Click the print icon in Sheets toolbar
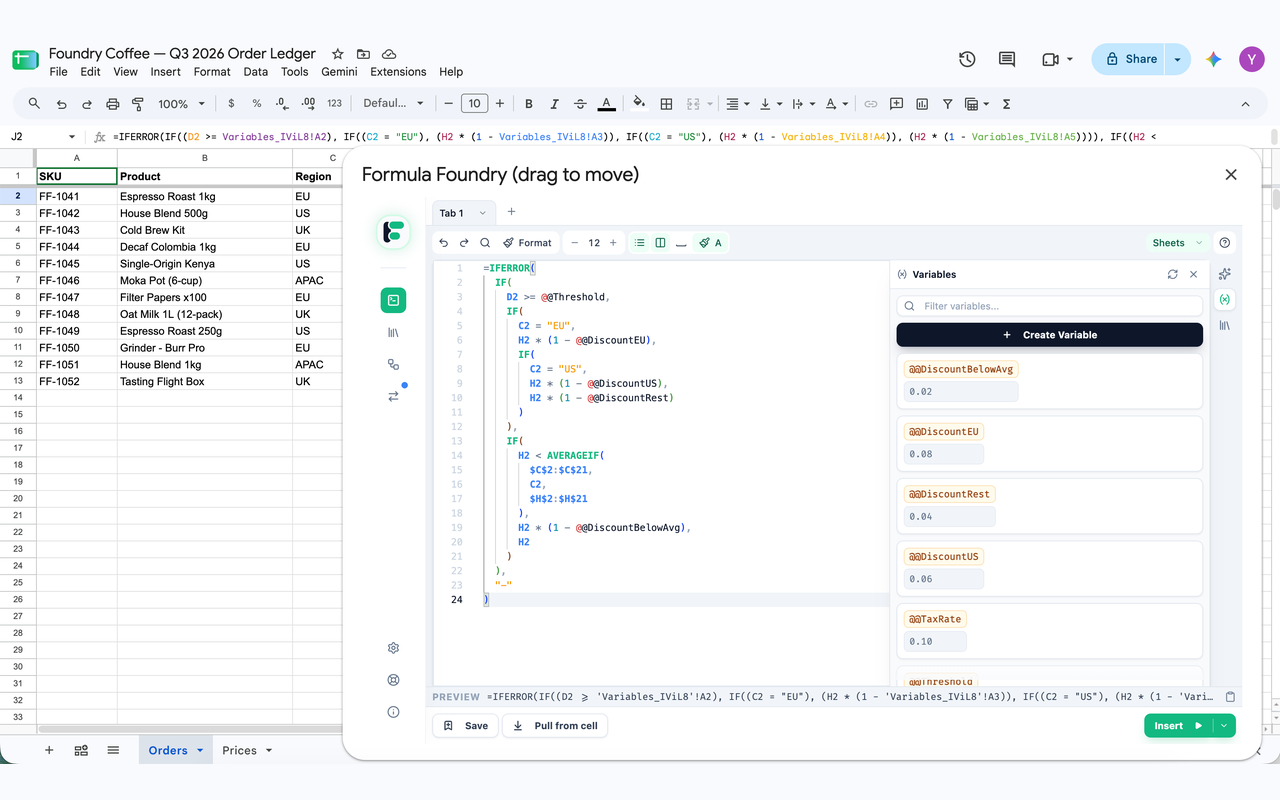1280x800 pixels. coord(113,103)
